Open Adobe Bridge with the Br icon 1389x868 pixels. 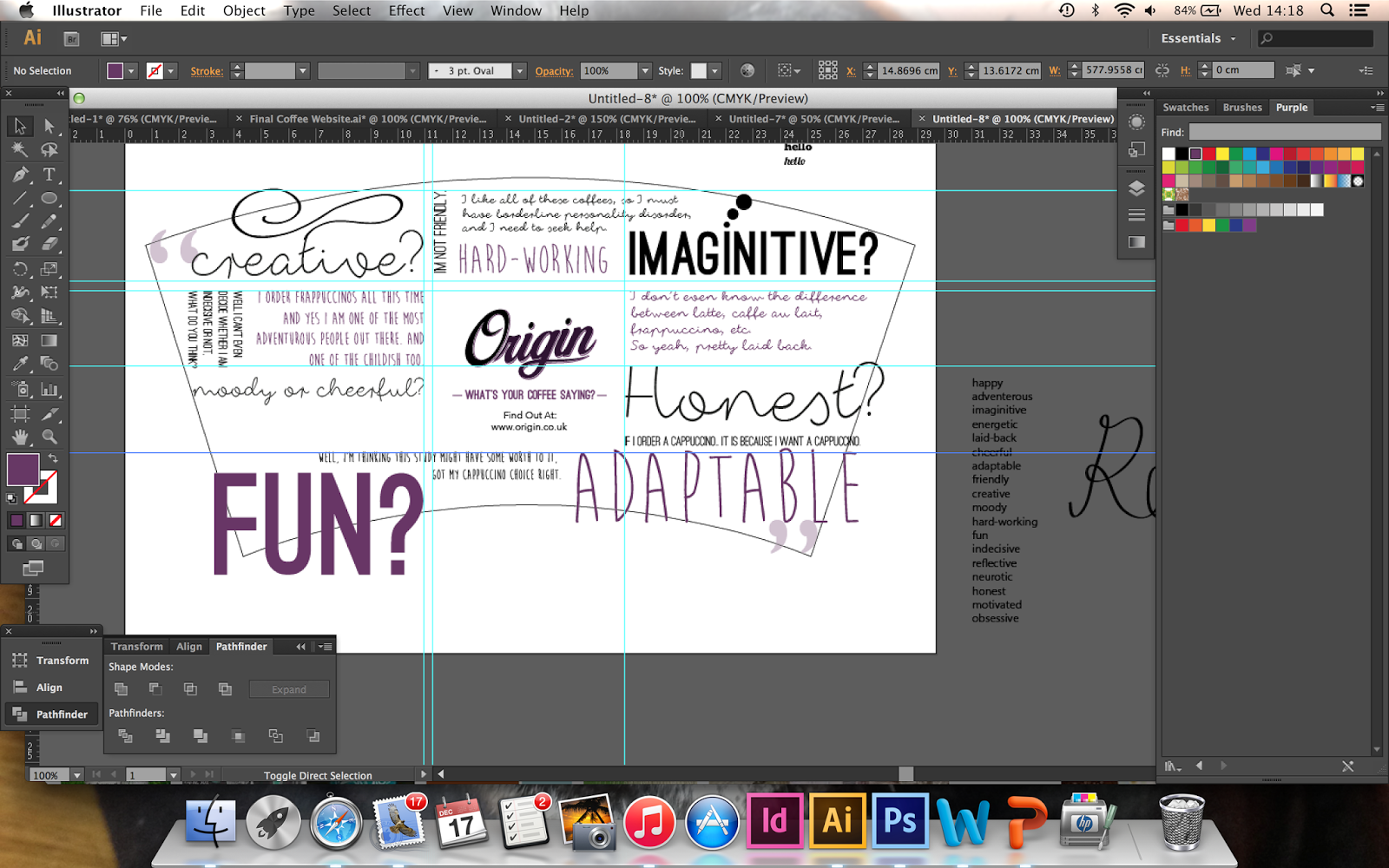point(71,39)
